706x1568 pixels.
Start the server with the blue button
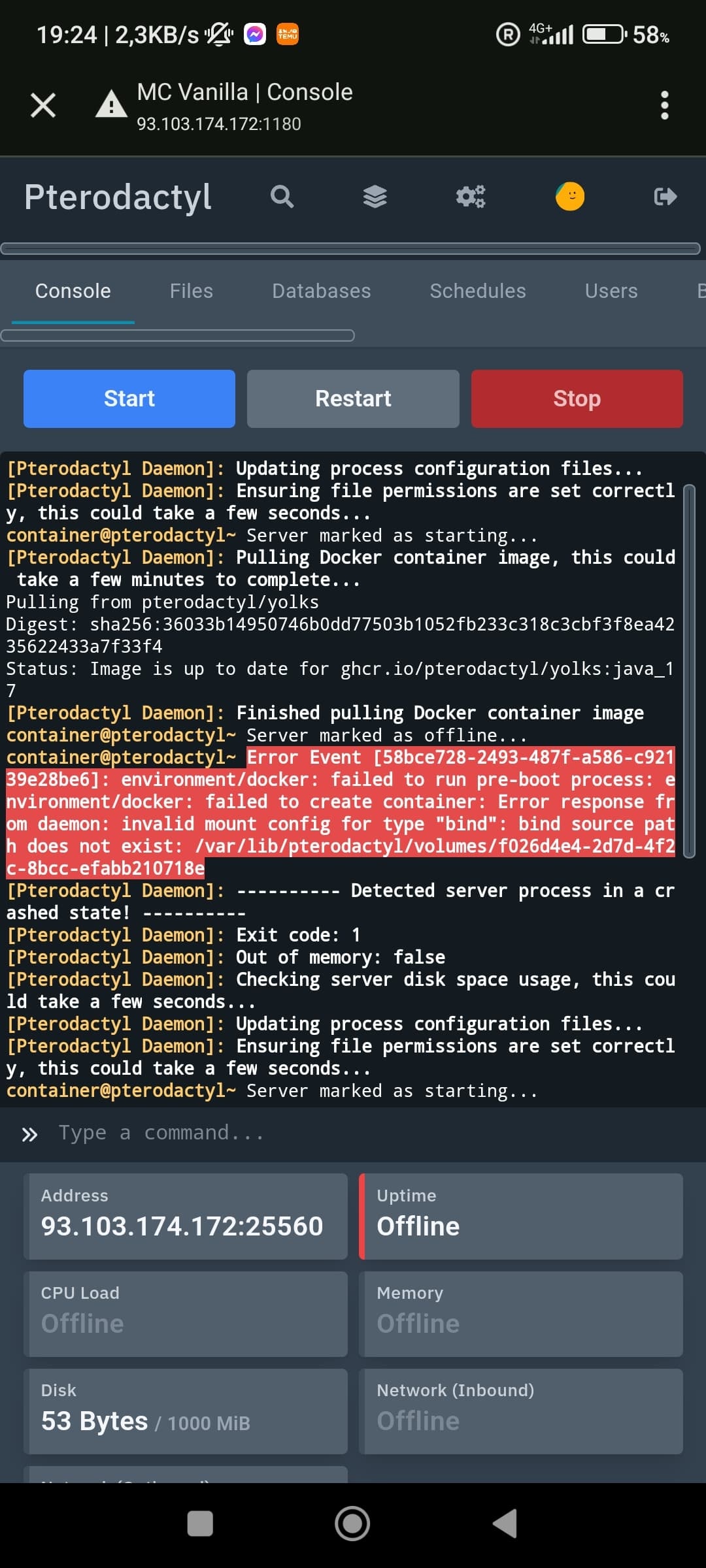(x=129, y=399)
